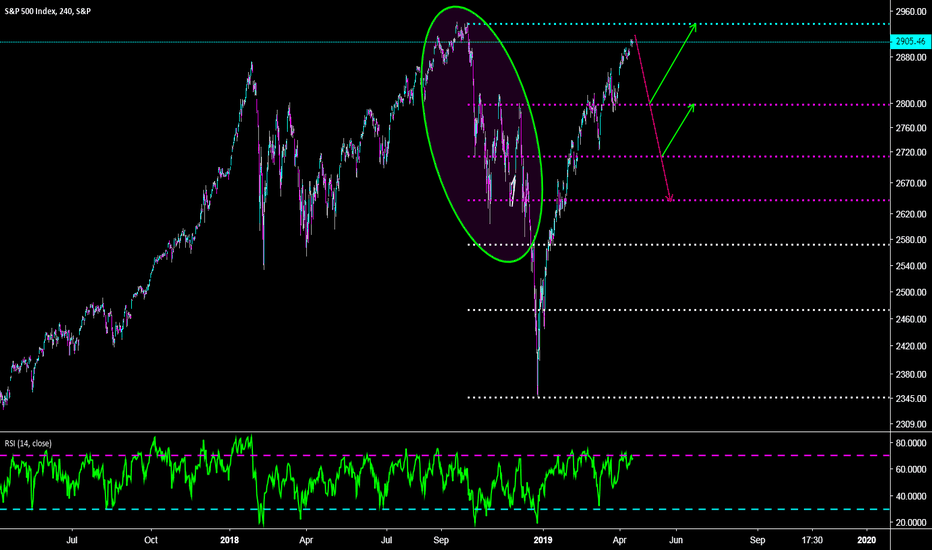Image resolution: width=932 pixels, height=550 pixels.
Task: Select the lower green arrow toward 2800
Action: (x=678, y=131)
